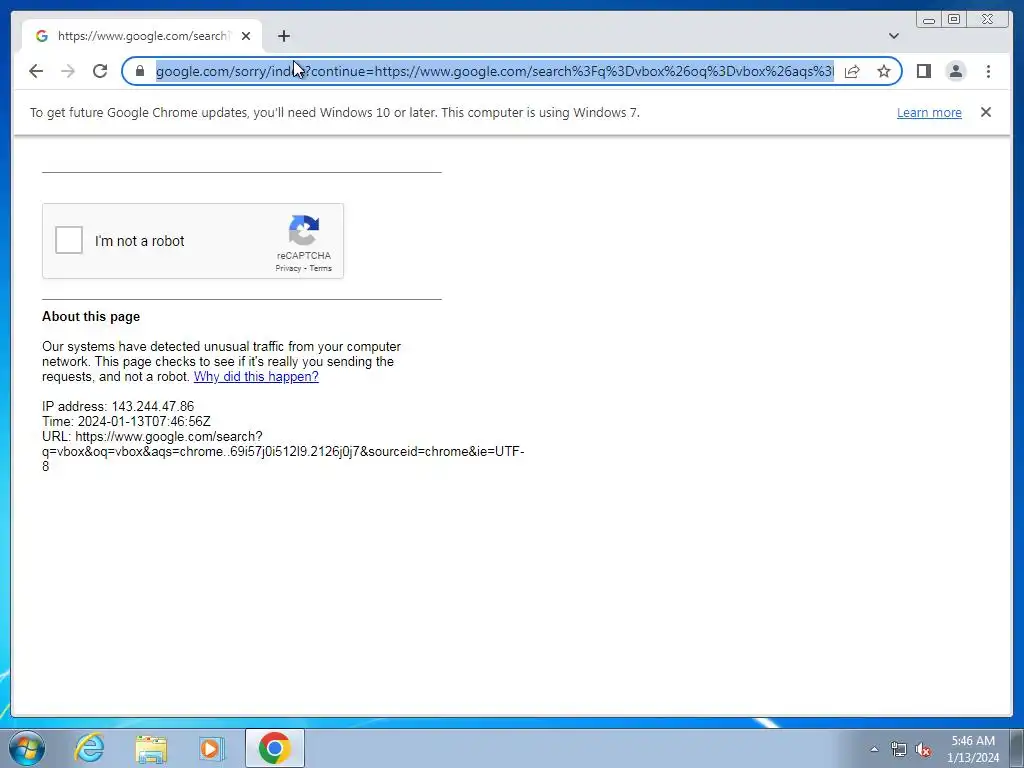Close the Chrome window
The image size is (1024, 768).
(x=987, y=20)
